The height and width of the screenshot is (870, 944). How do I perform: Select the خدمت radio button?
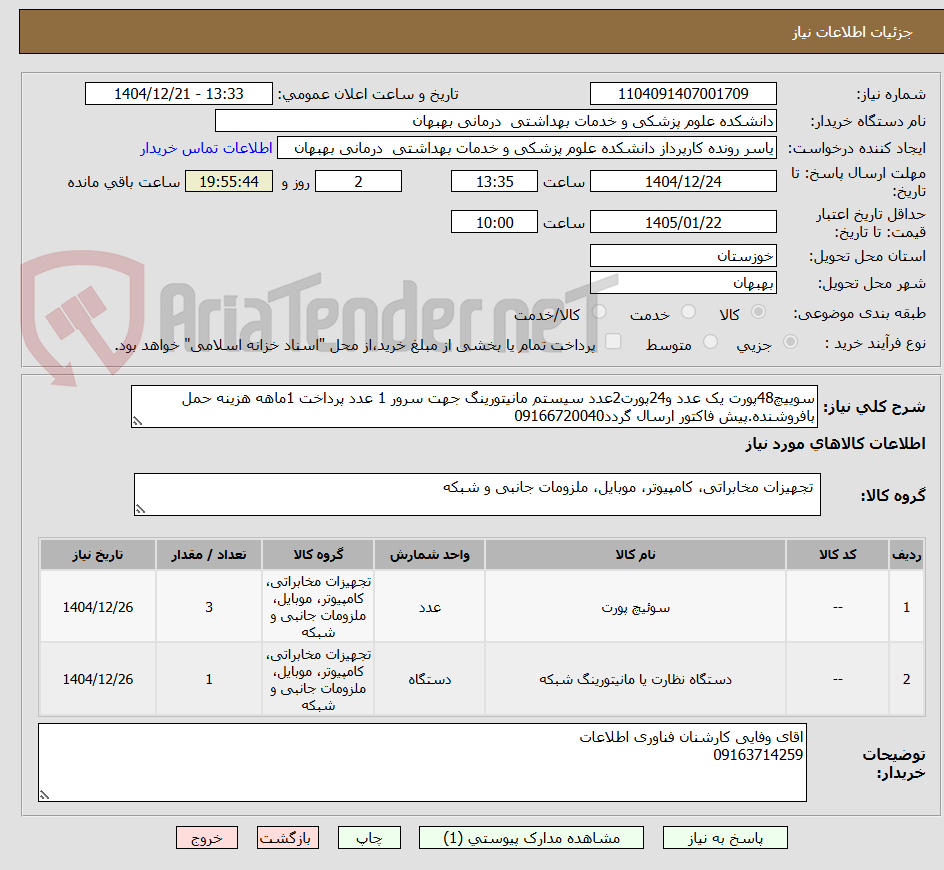688,311
